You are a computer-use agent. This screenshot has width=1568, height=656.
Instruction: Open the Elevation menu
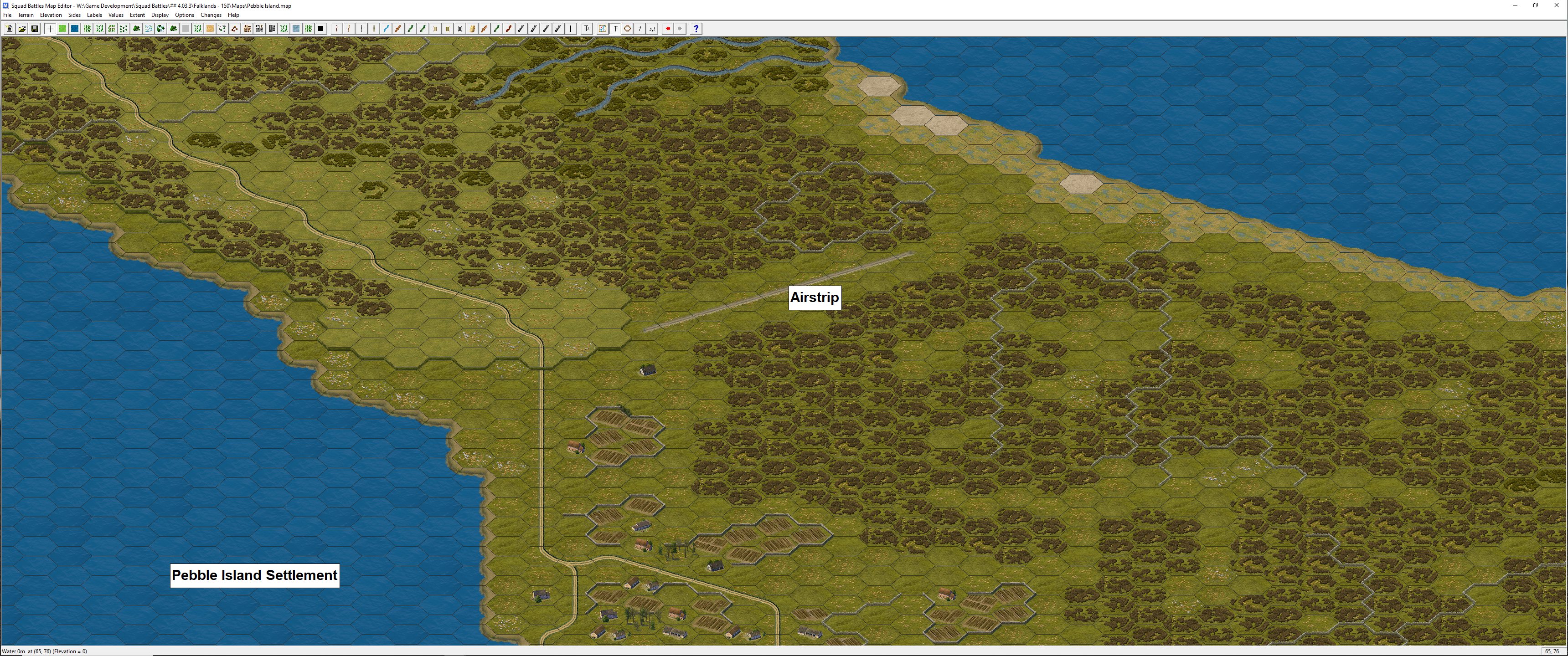point(51,15)
